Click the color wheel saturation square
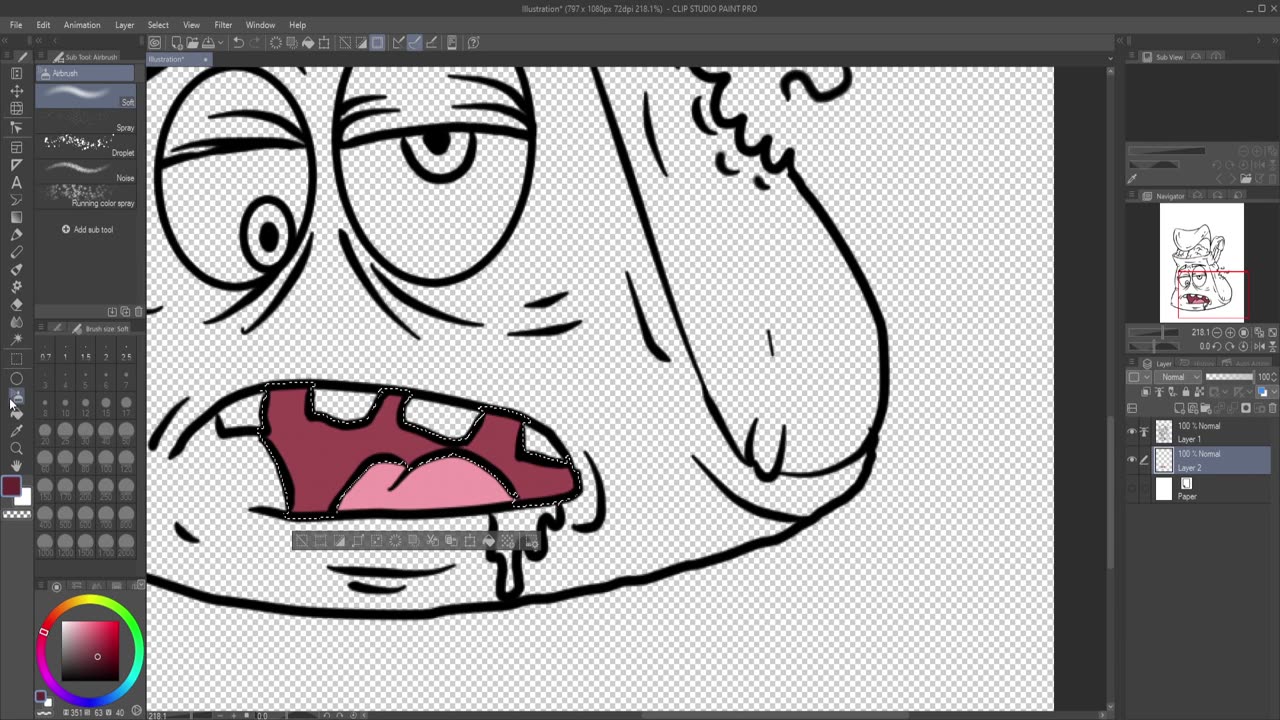The width and height of the screenshot is (1280, 720). 90,650
